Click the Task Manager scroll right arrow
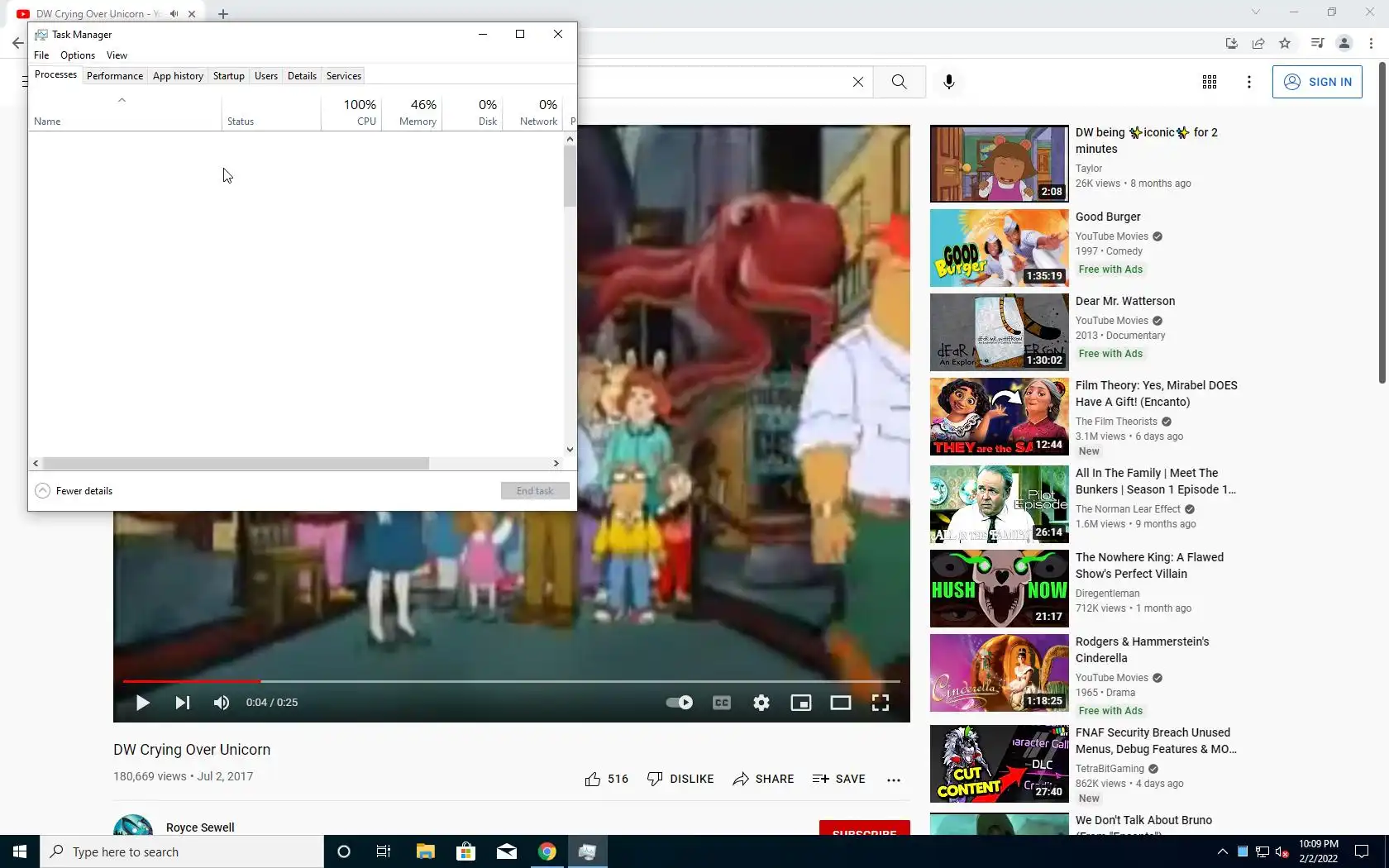Screen dimensions: 1389x868 pyautogui.click(x=556, y=464)
